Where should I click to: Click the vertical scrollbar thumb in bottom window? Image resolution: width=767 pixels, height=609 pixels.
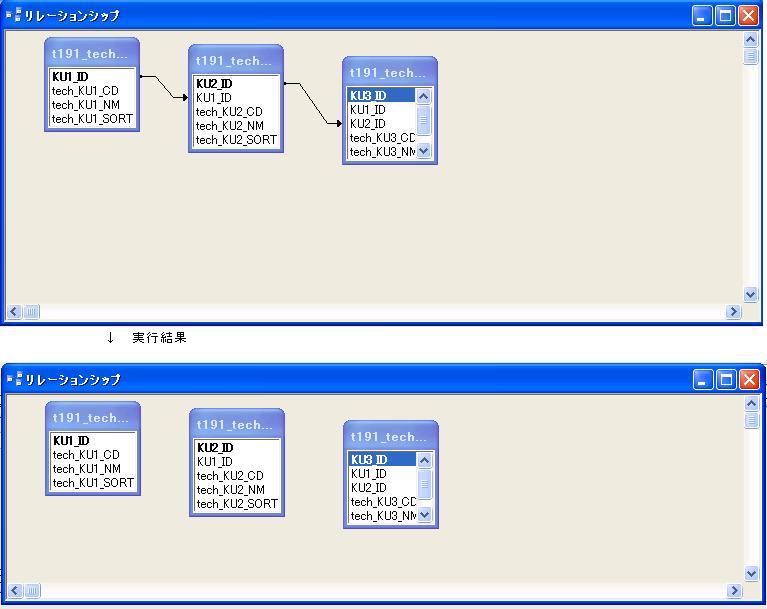pos(751,421)
